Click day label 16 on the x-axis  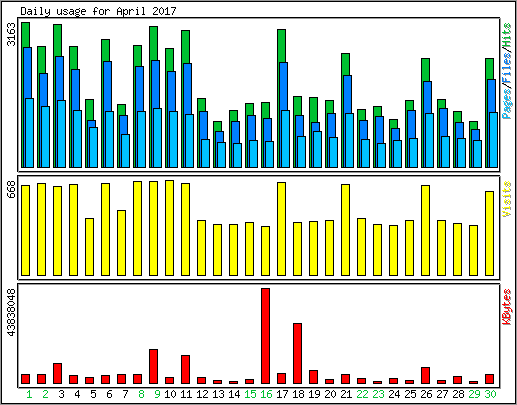pos(266,394)
